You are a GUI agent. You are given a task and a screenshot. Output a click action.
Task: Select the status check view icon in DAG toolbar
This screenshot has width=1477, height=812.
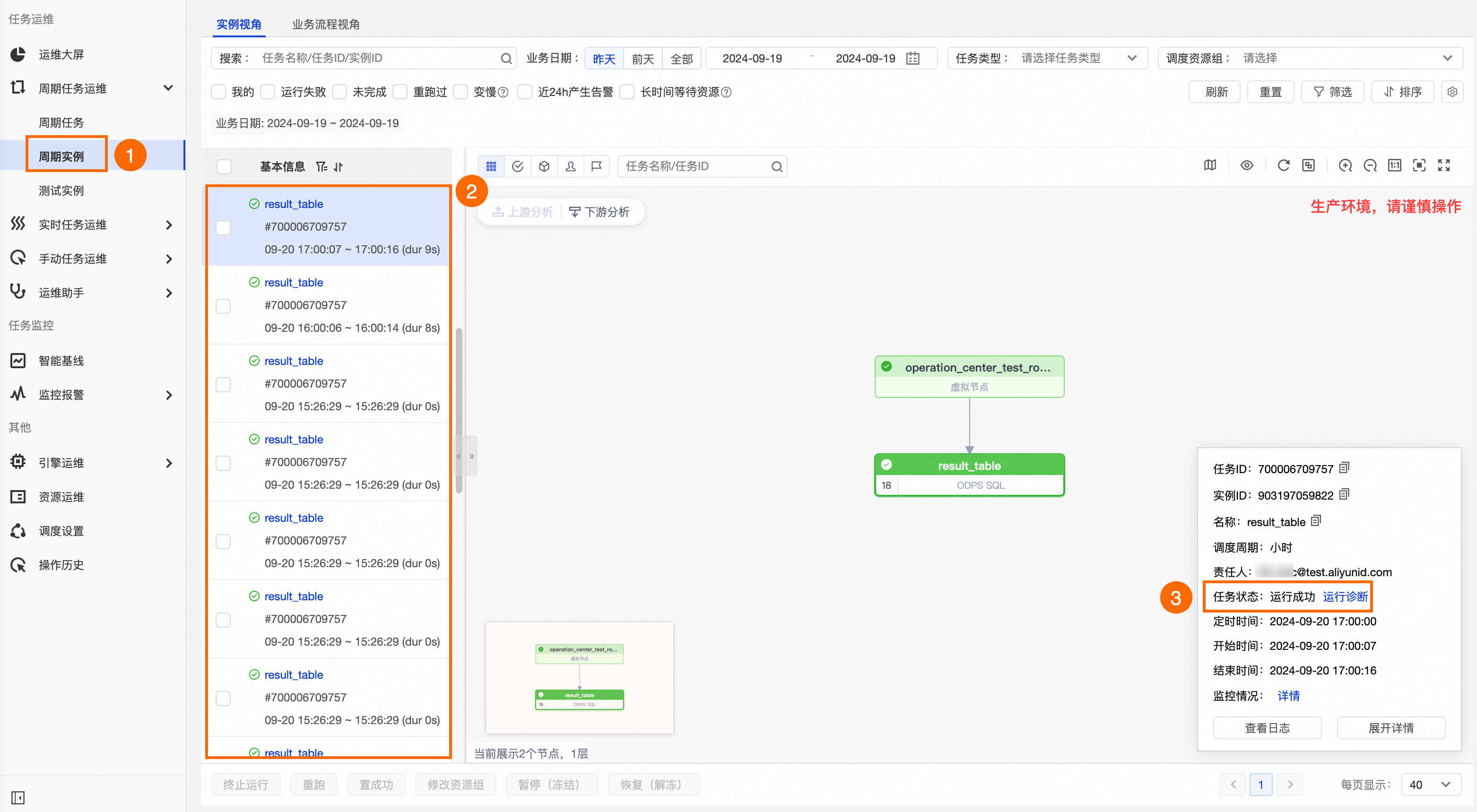tap(518, 166)
